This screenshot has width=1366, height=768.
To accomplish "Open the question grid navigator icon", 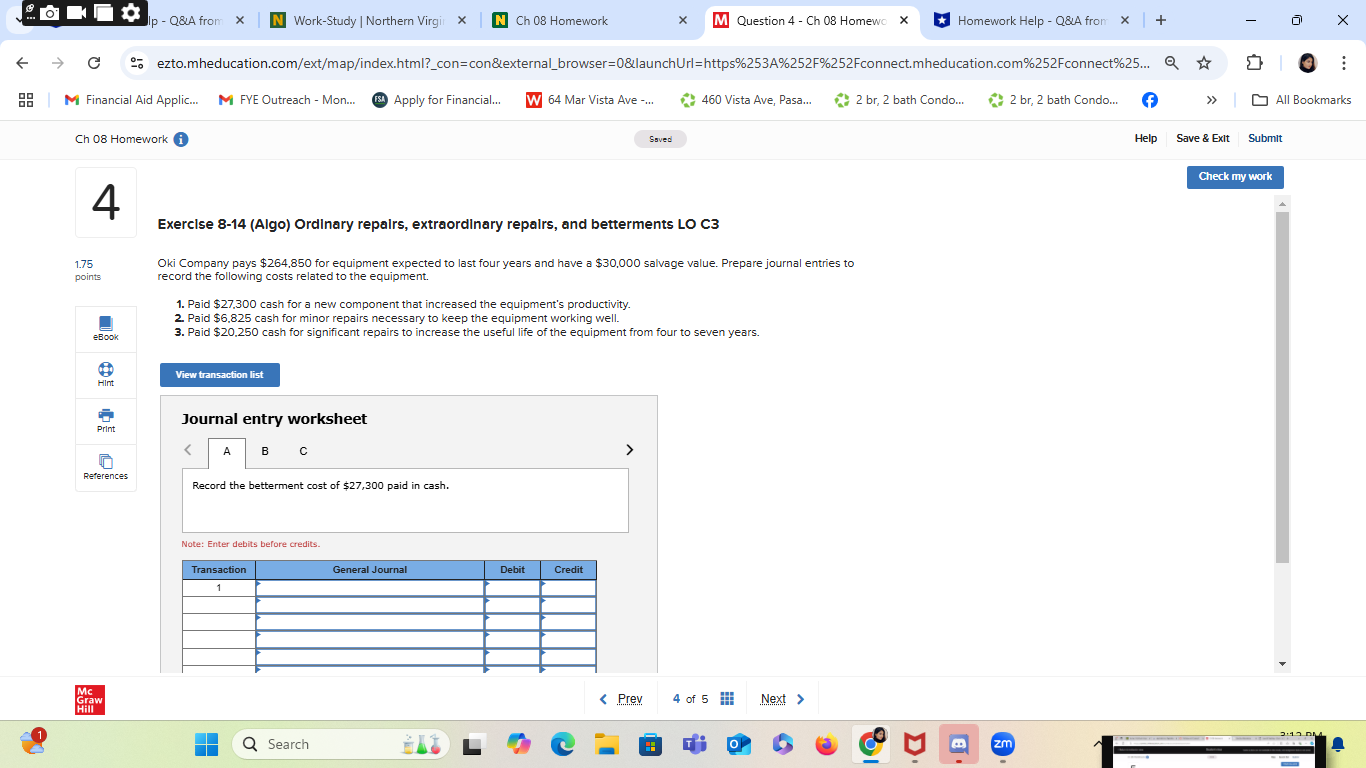I will [728, 699].
